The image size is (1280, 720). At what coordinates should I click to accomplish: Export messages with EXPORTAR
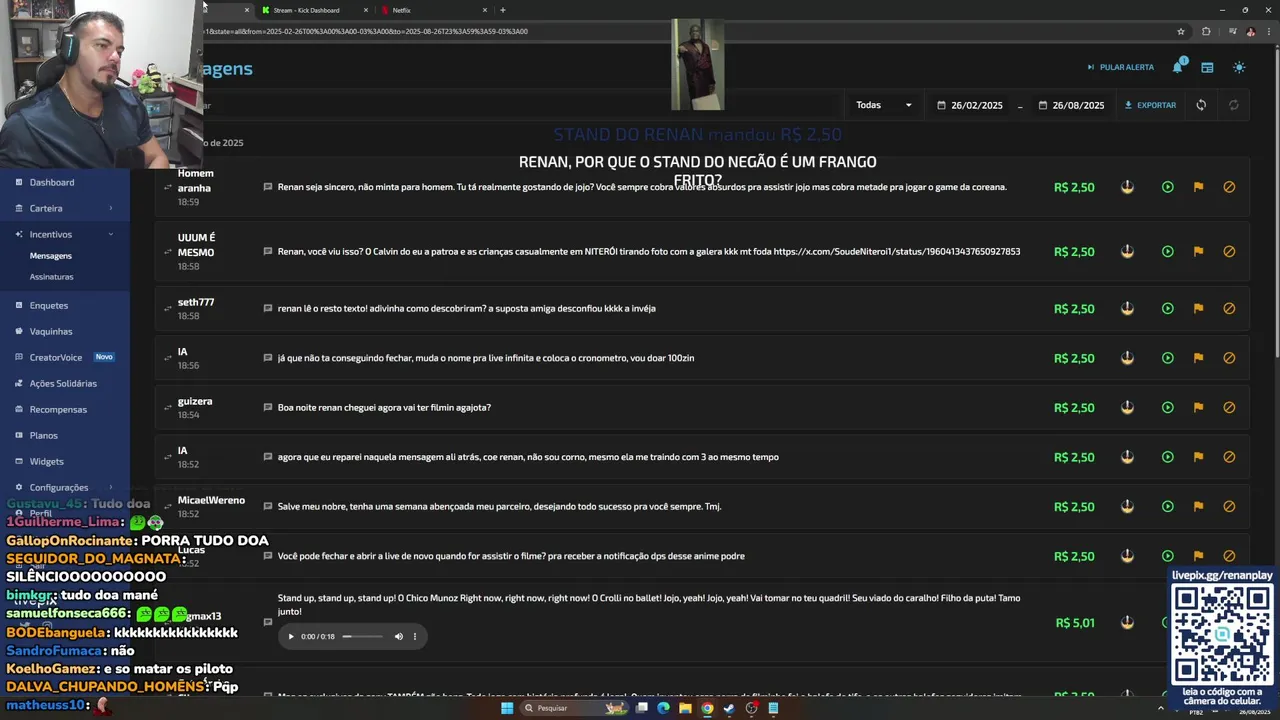pos(1150,105)
